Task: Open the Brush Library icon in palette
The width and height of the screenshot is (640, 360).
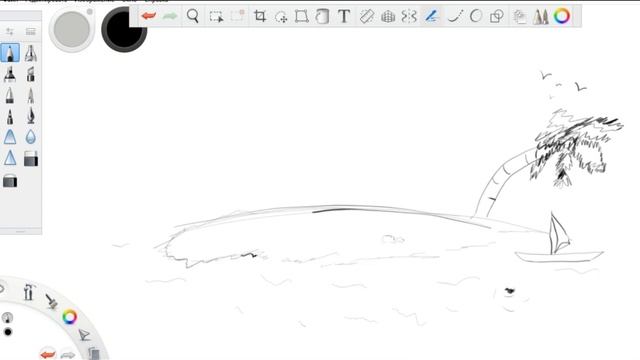Action: click(x=31, y=31)
